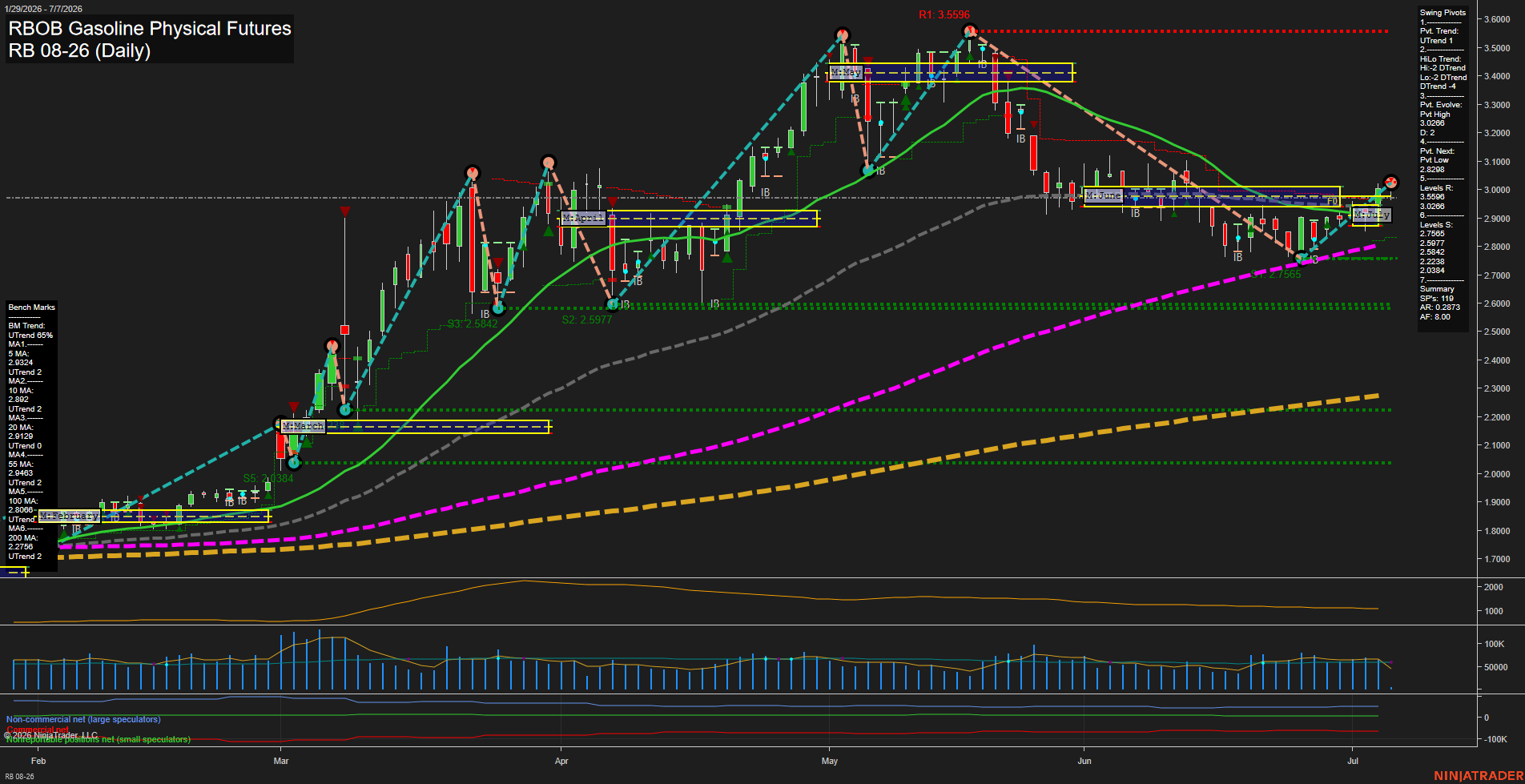Viewport: 1525px width, 784px height.
Task: Select the 'Hi:-2 DTrend' HiLo entry
Action: [1443, 68]
